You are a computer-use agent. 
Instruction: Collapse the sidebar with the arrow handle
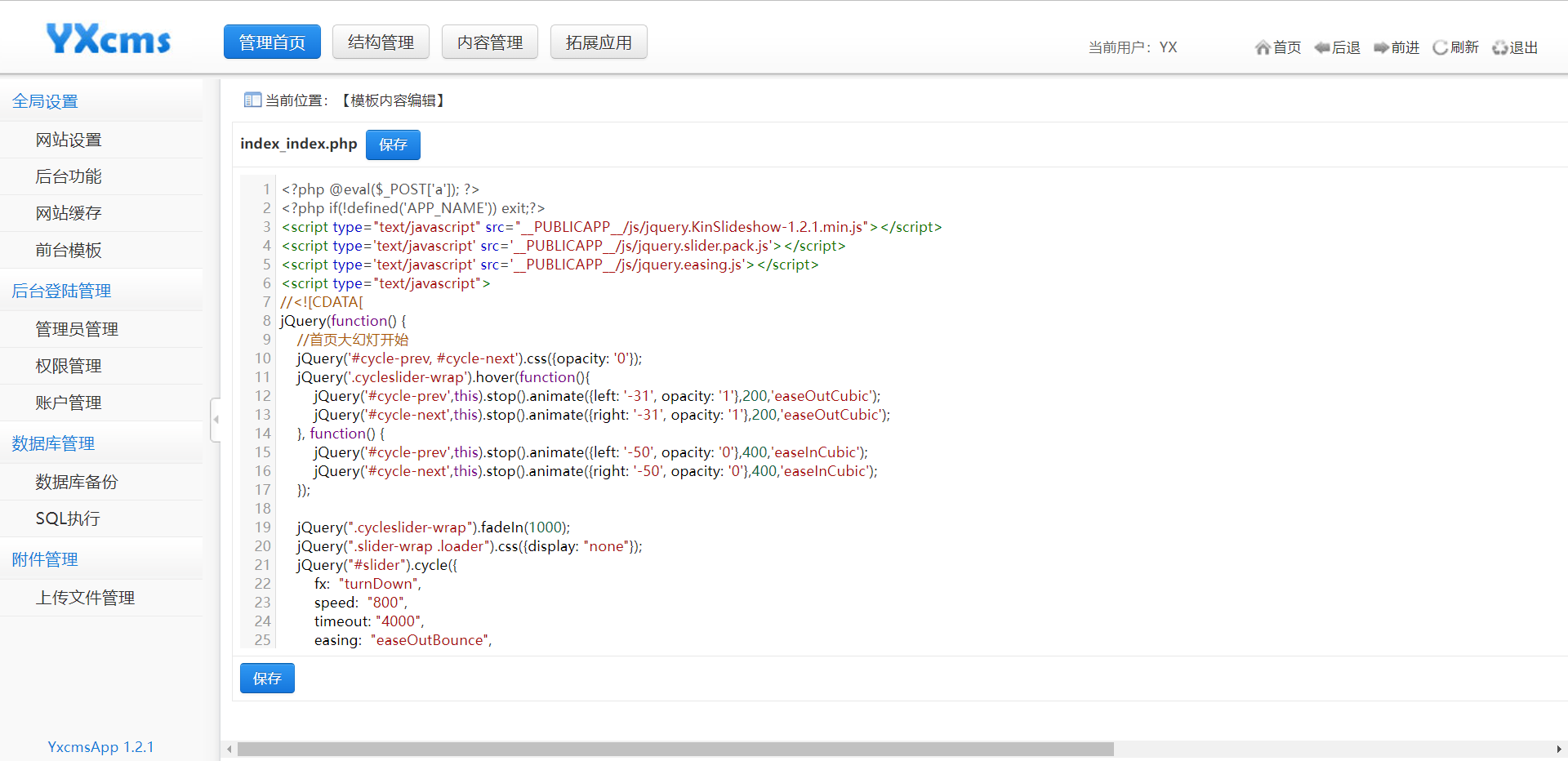(x=216, y=420)
